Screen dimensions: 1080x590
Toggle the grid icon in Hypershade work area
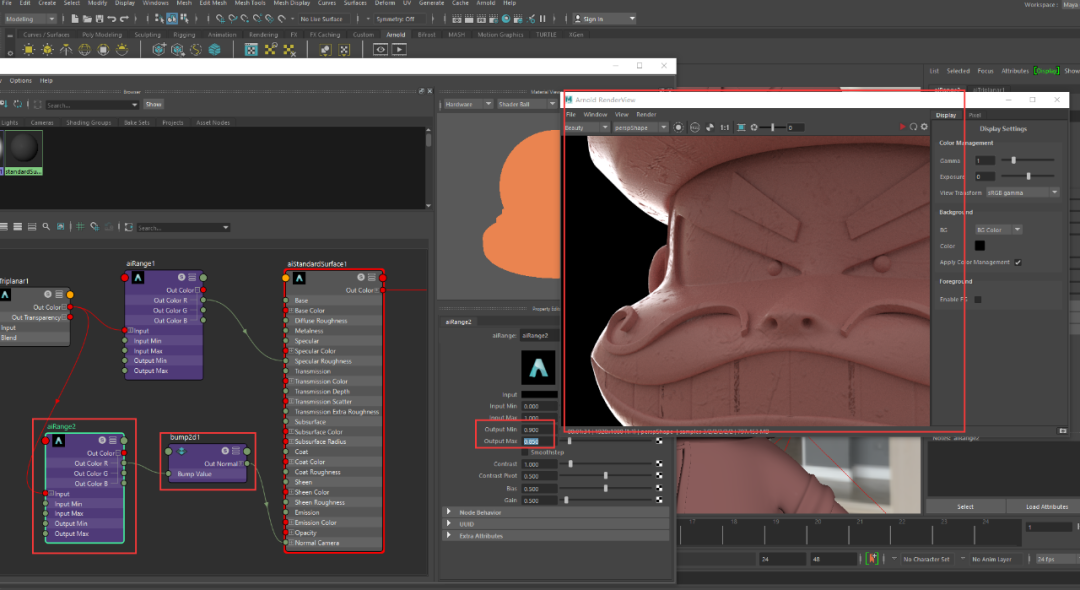tap(80, 226)
